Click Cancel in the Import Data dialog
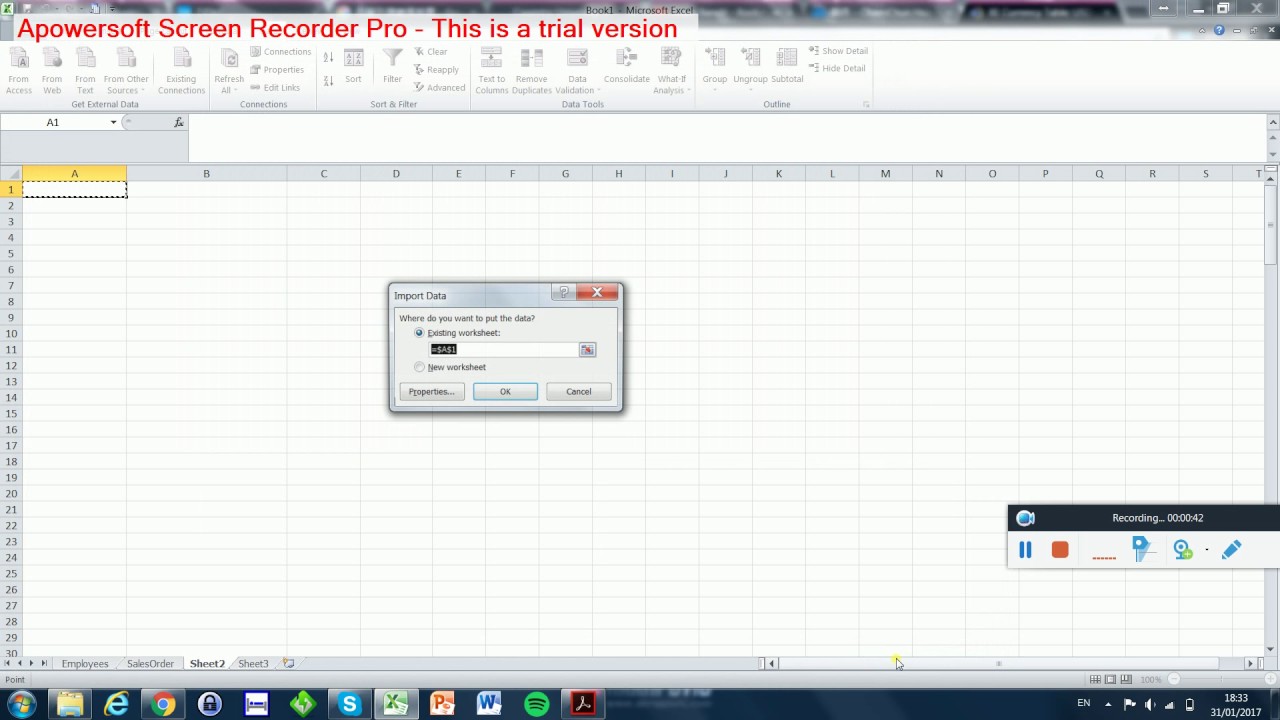1280x720 pixels. pos(578,391)
